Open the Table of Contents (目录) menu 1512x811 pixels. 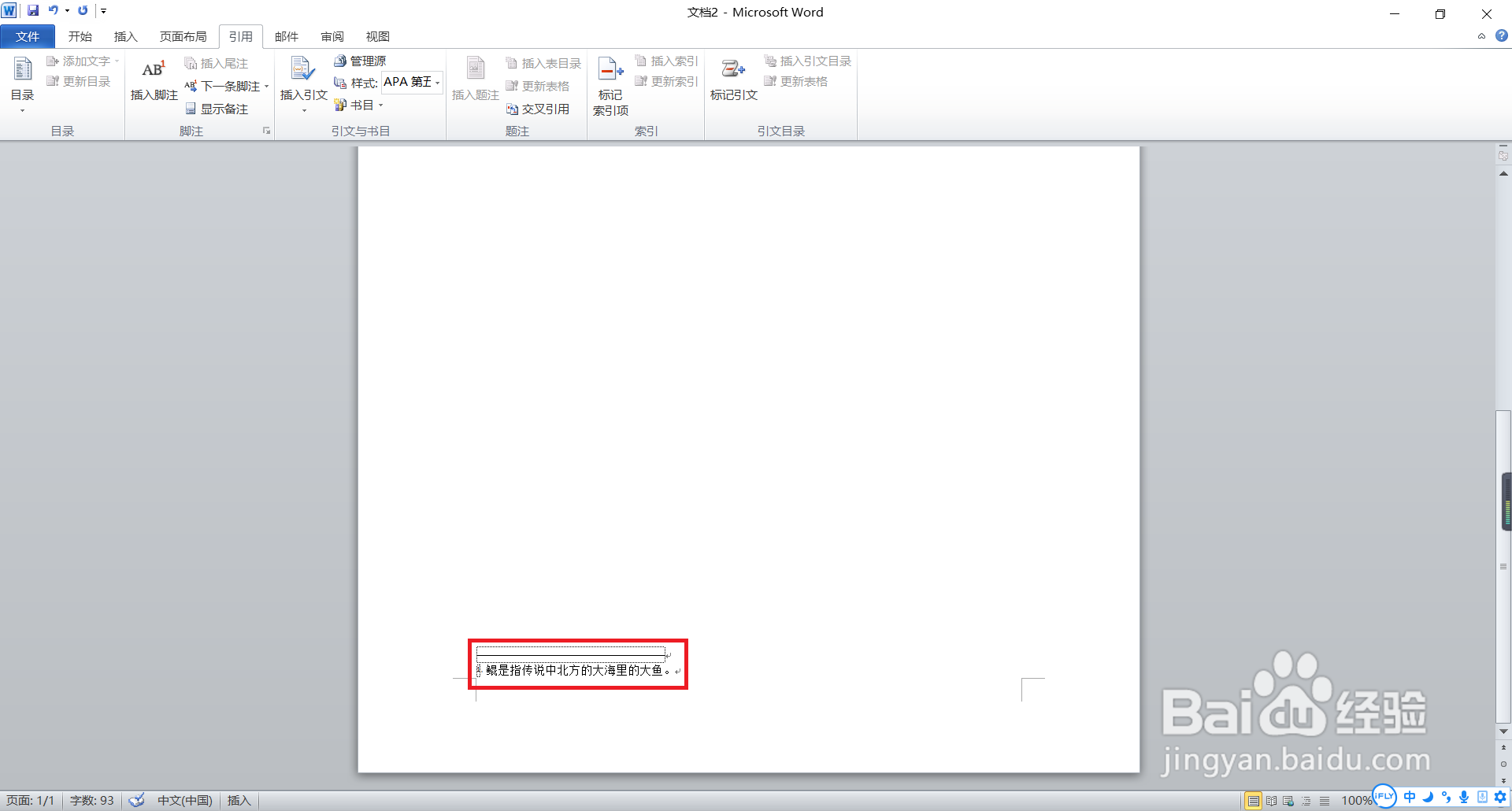pyautogui.click(x=22, y=85)
